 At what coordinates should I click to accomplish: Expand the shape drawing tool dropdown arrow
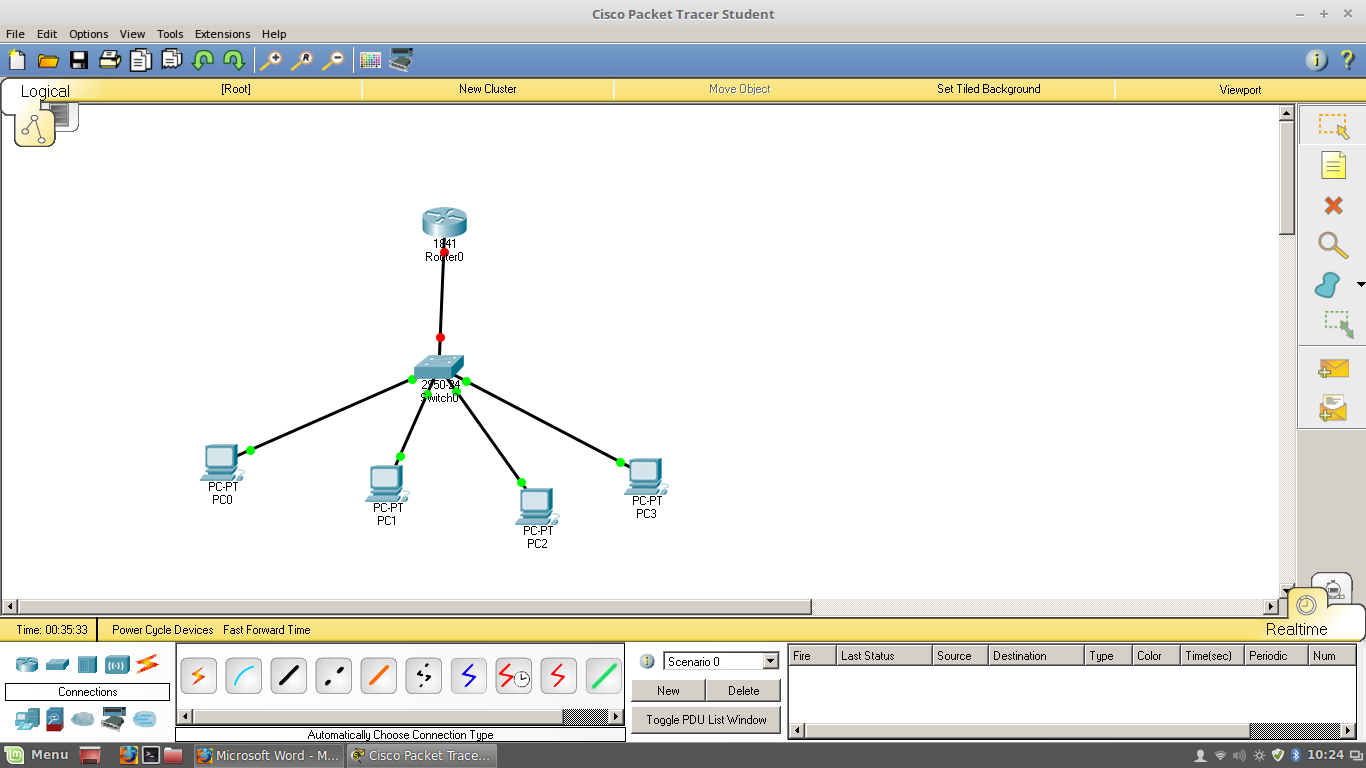click(x=1360, y=285)
